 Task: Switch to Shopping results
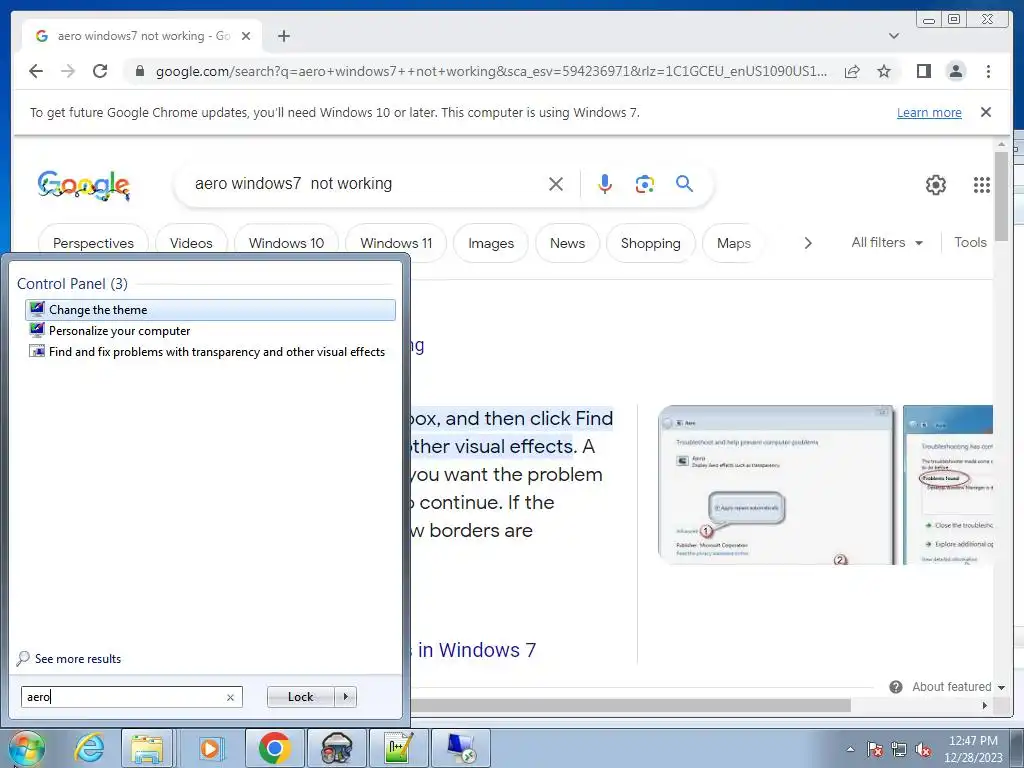[650, 243]
